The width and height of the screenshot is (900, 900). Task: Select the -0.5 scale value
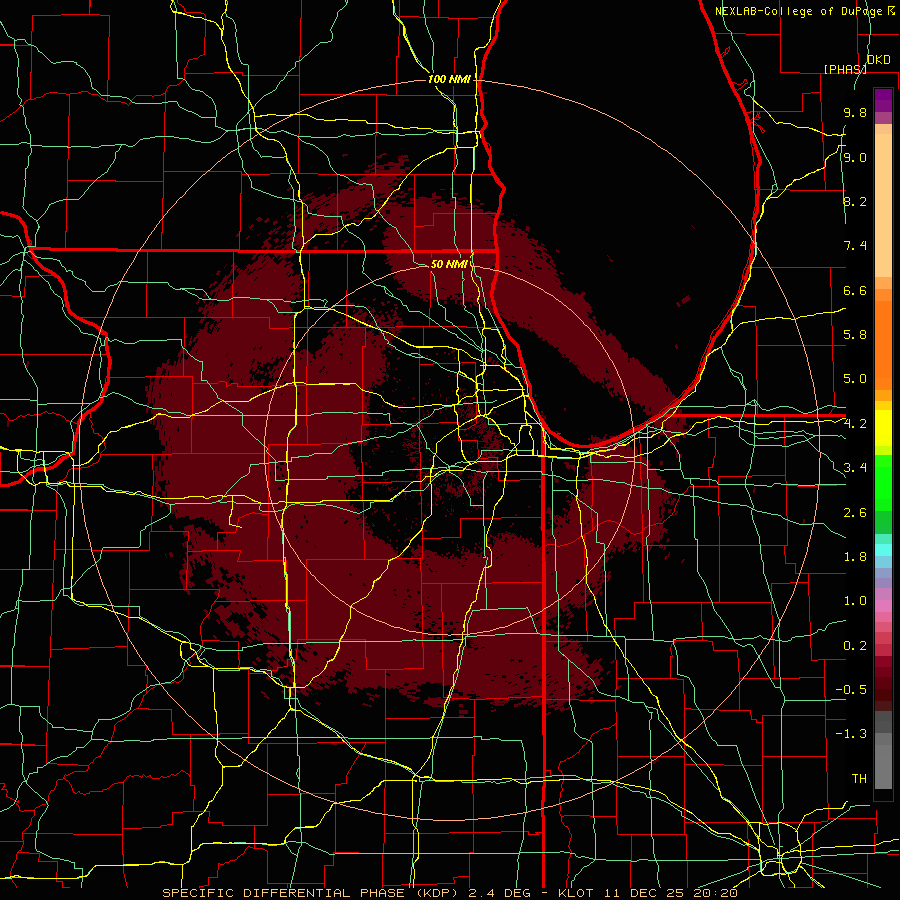[x=851, y=689]
